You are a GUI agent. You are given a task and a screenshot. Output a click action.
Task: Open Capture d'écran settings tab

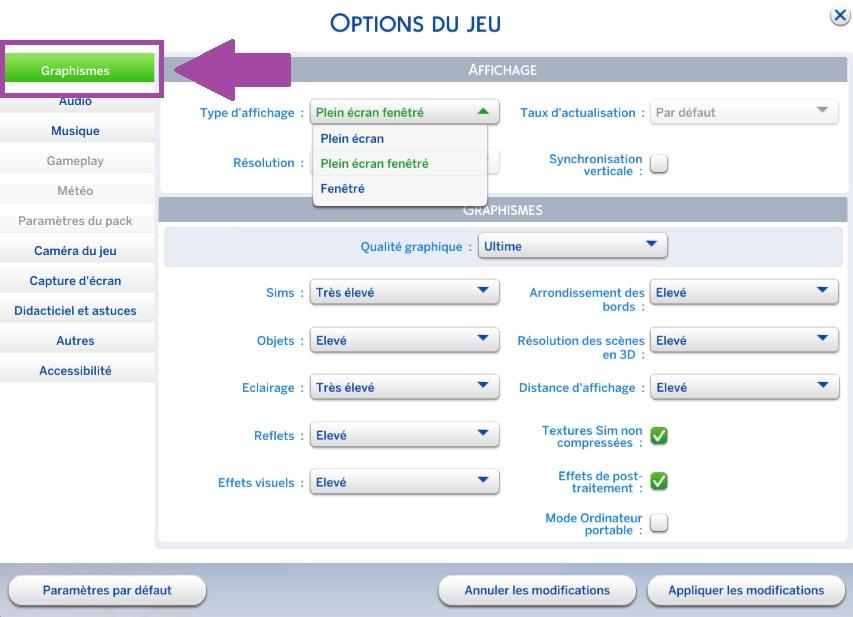pyautogui.click(x=76, y=281)
